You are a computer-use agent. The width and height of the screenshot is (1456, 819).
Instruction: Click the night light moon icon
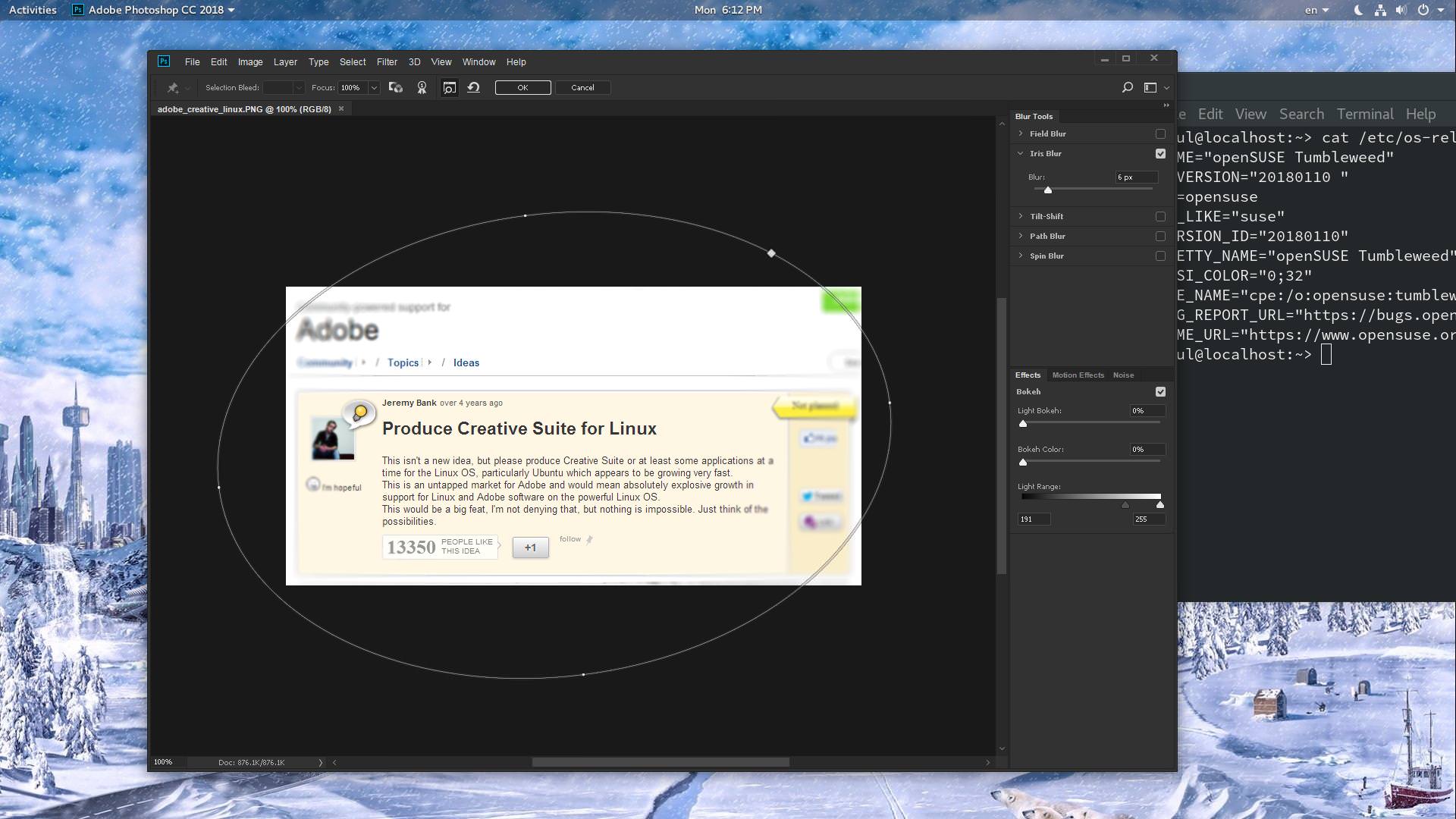[1359, 10]
